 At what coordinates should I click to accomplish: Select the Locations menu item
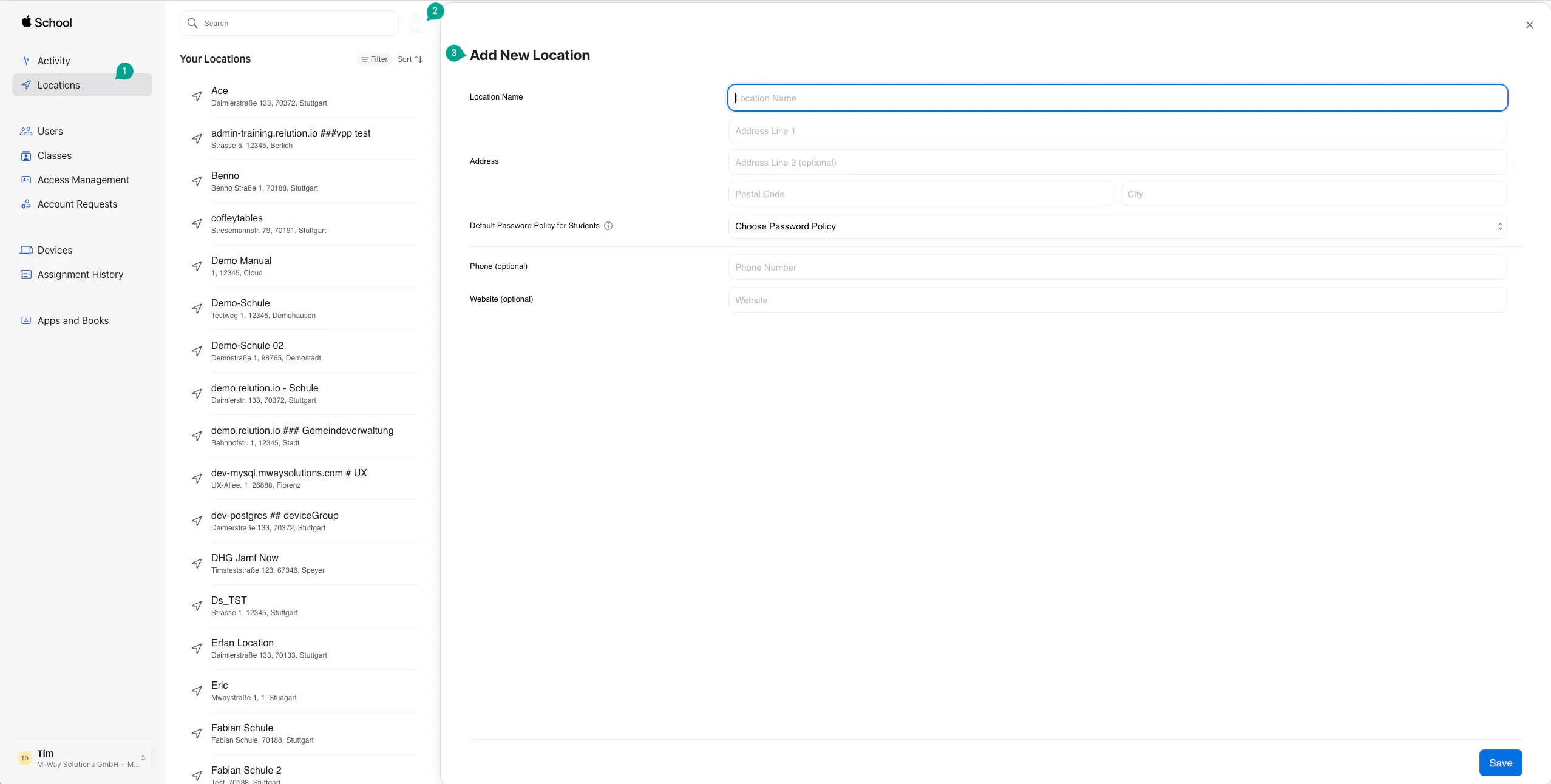point(59,85)
